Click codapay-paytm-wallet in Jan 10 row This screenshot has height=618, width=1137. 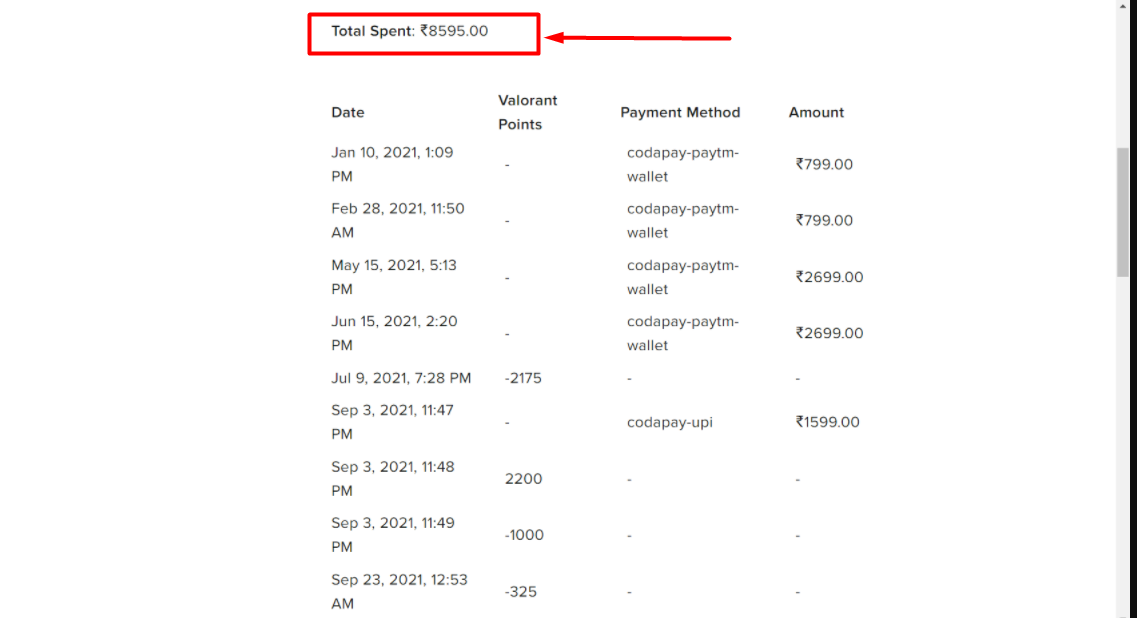683,165
